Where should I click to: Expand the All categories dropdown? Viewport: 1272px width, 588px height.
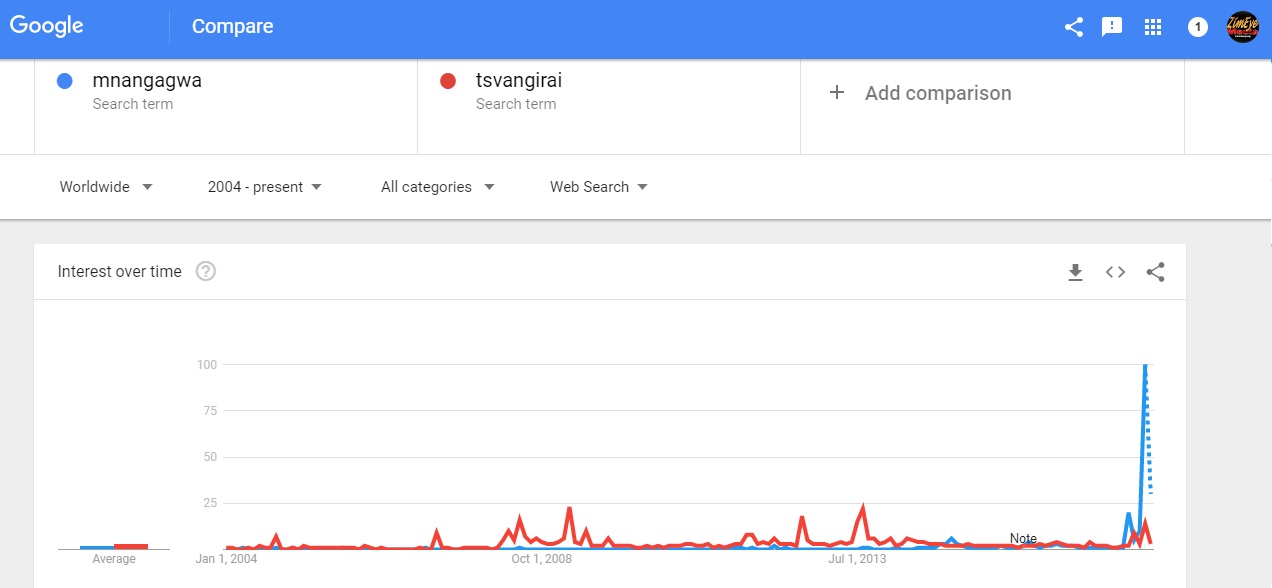pos(438,187)
